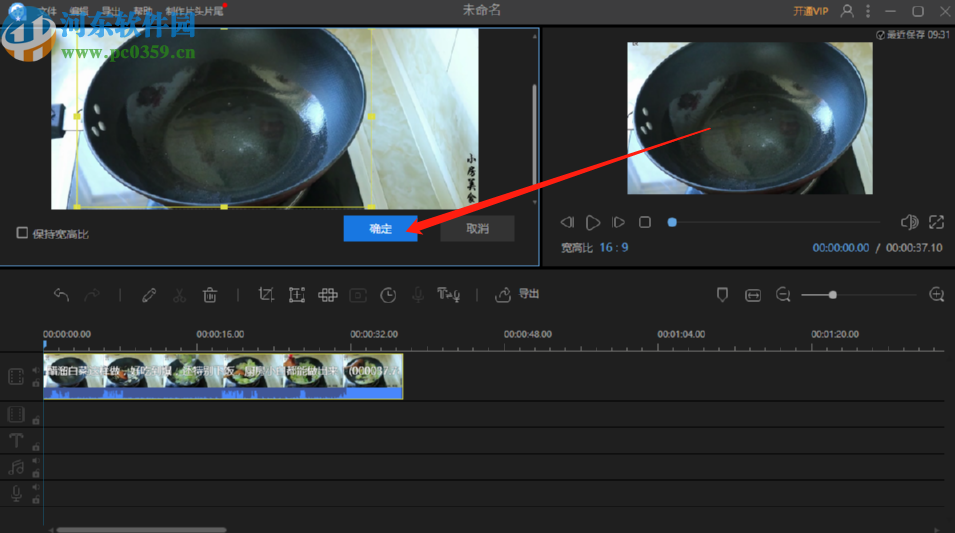955x533 pixels.
Task: Click the marker icon above timeline
Action: pos(722,294)
